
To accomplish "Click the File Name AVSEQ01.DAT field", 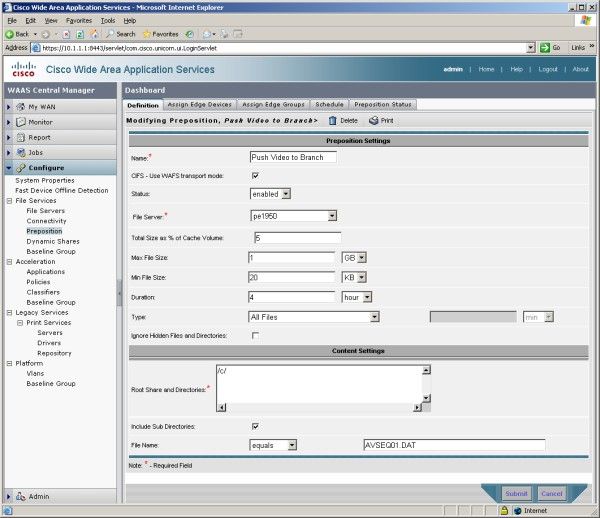I will (454, 445).
